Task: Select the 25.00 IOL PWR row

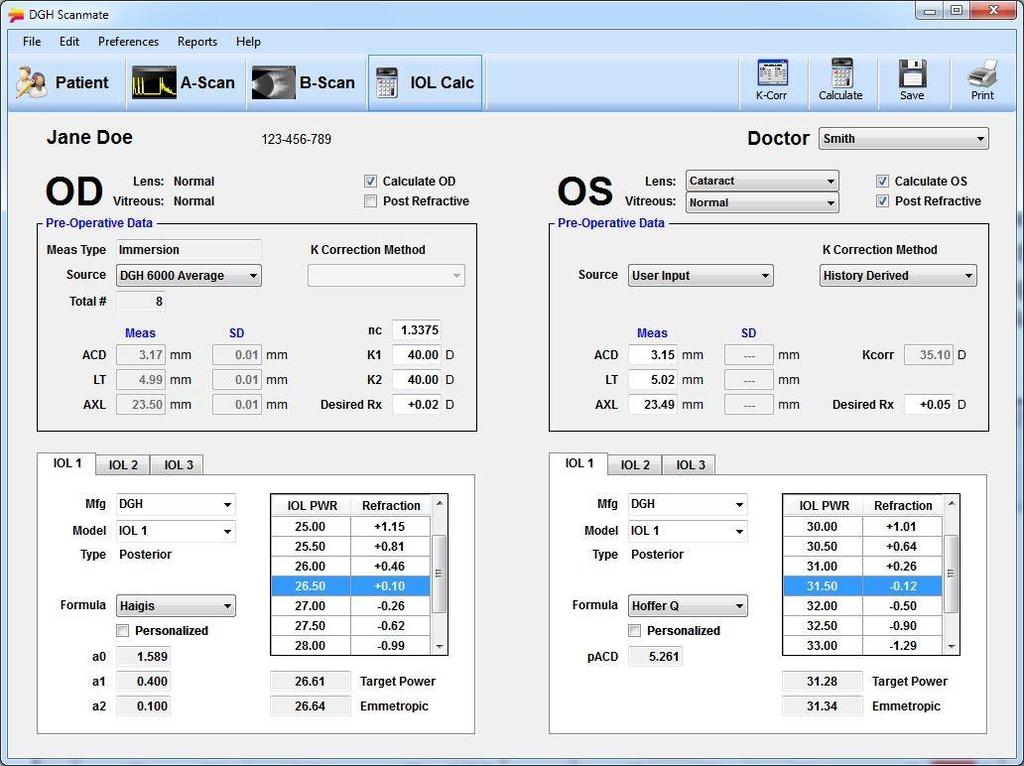Action: pos(351,526)
